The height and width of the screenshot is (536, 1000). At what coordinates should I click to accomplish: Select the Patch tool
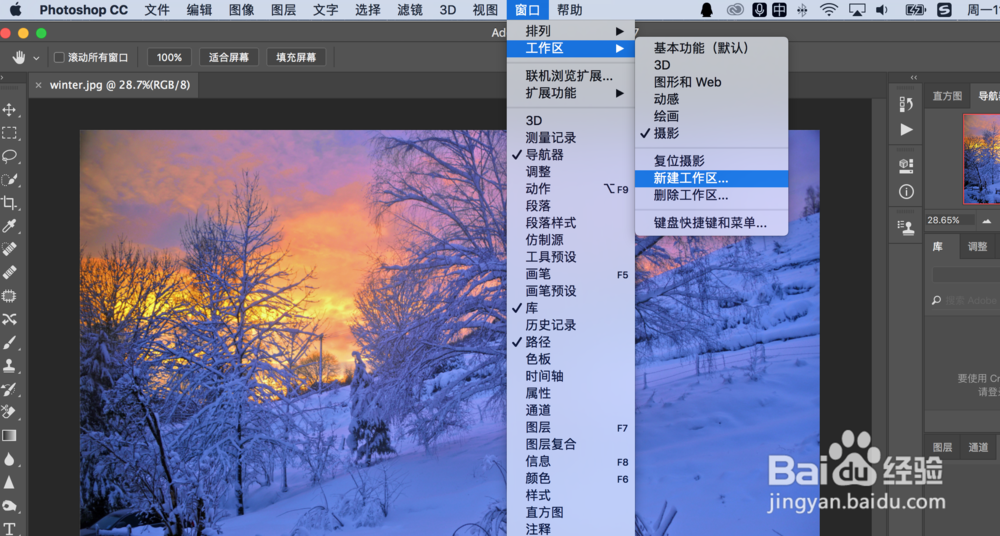(9, 296)
